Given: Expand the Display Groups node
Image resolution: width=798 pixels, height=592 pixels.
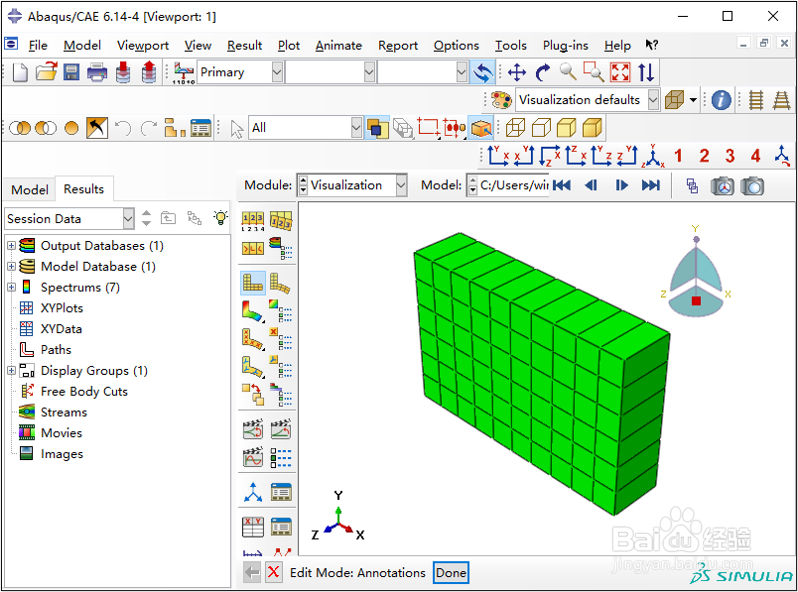Looking at the screenshot, I should (11, 371).
